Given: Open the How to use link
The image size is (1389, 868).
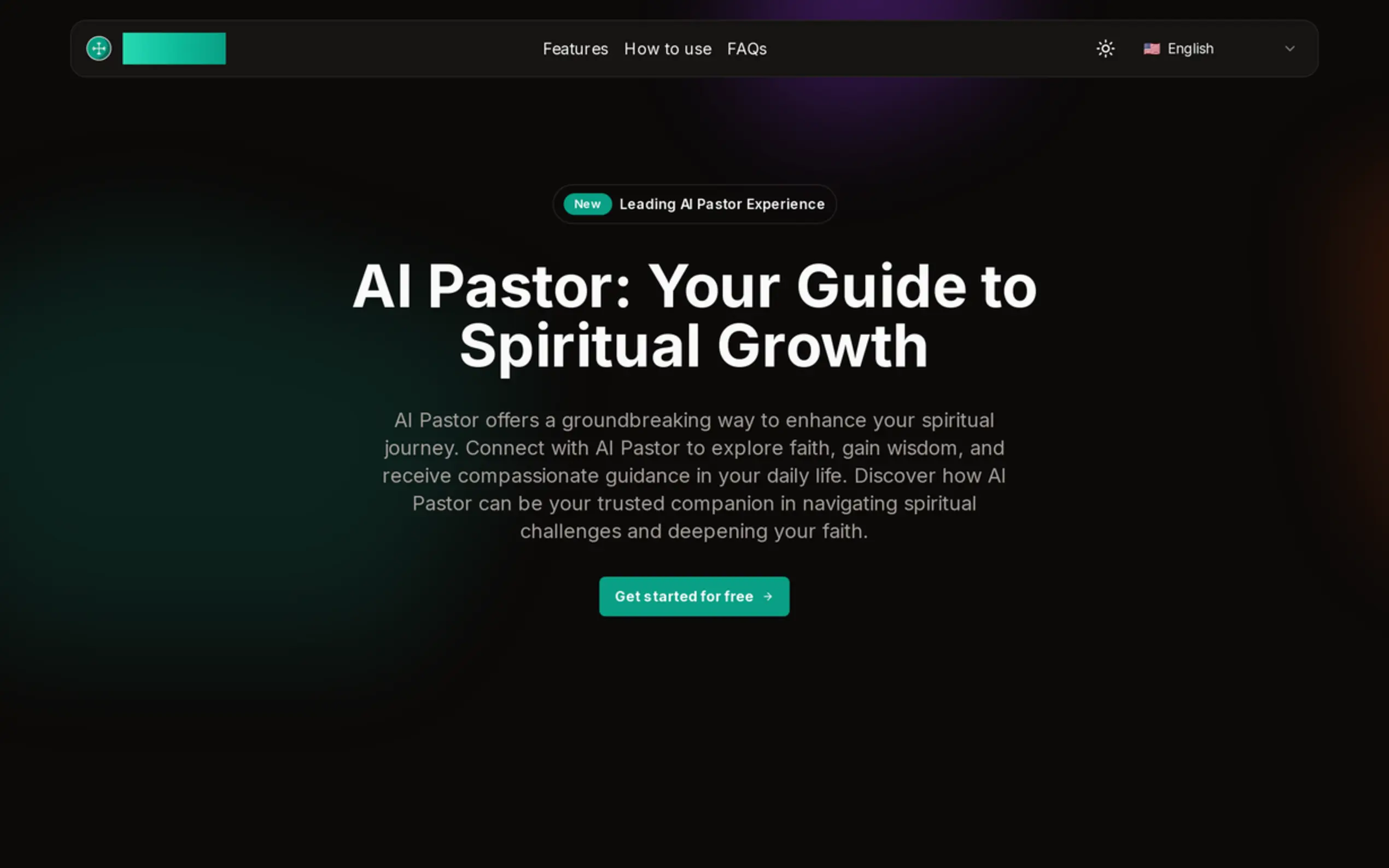Looking at the screenshot, I should tap(668, 49).
